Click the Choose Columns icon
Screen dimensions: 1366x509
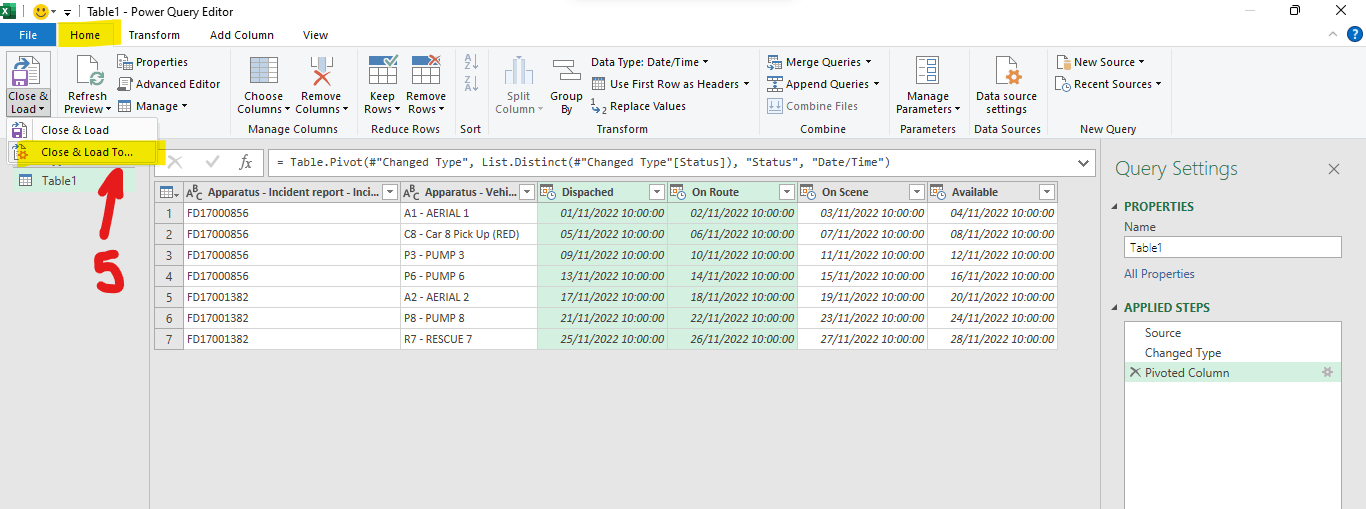click(x=264, y=72)
